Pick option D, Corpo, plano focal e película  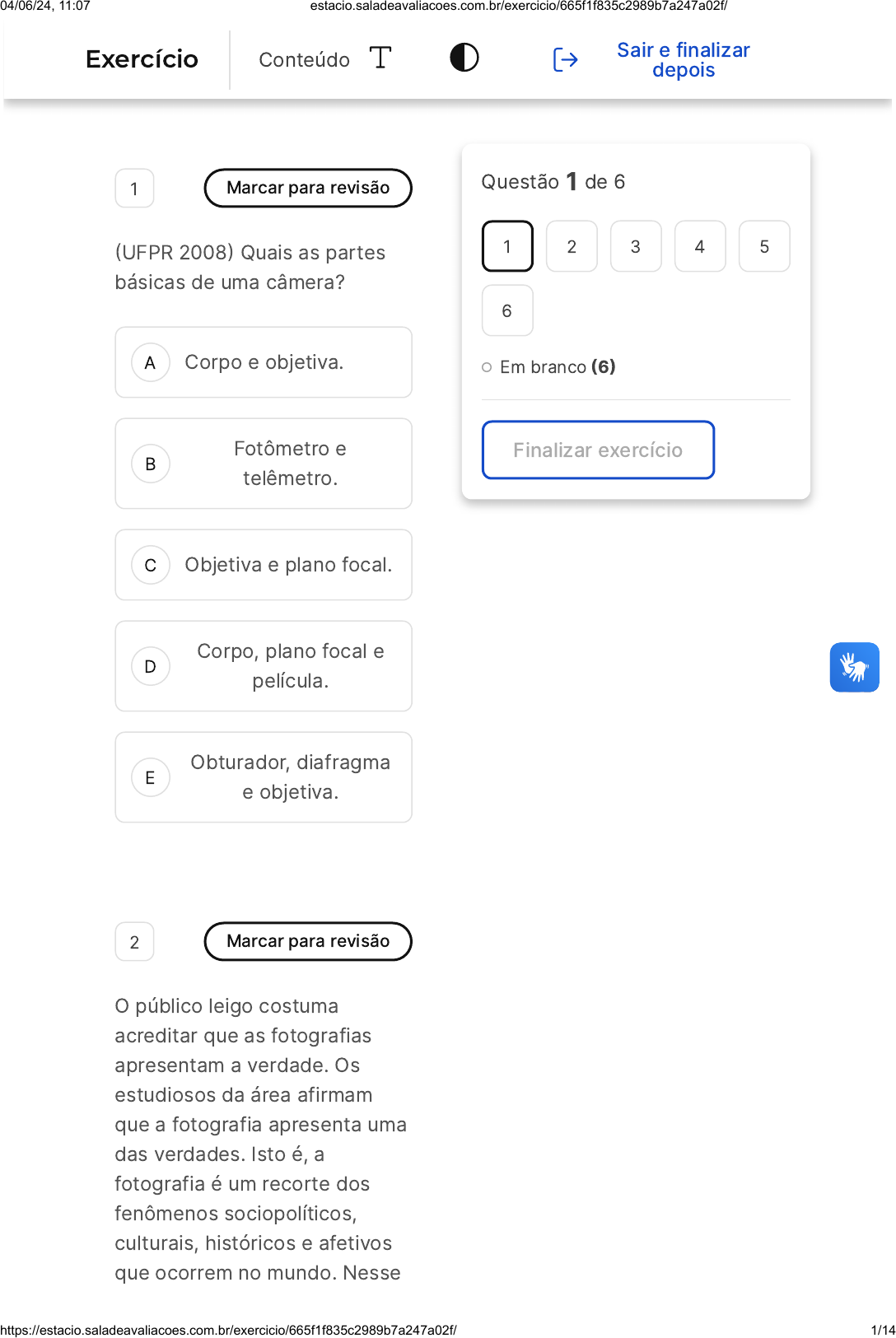click(264, 666)
